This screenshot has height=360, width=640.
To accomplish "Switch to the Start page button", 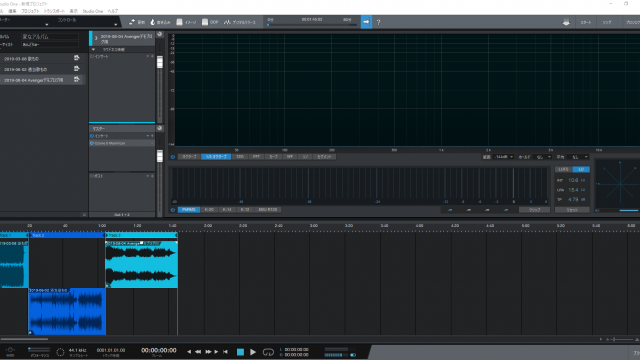I will pyautogui.click(x=586, y=22).
